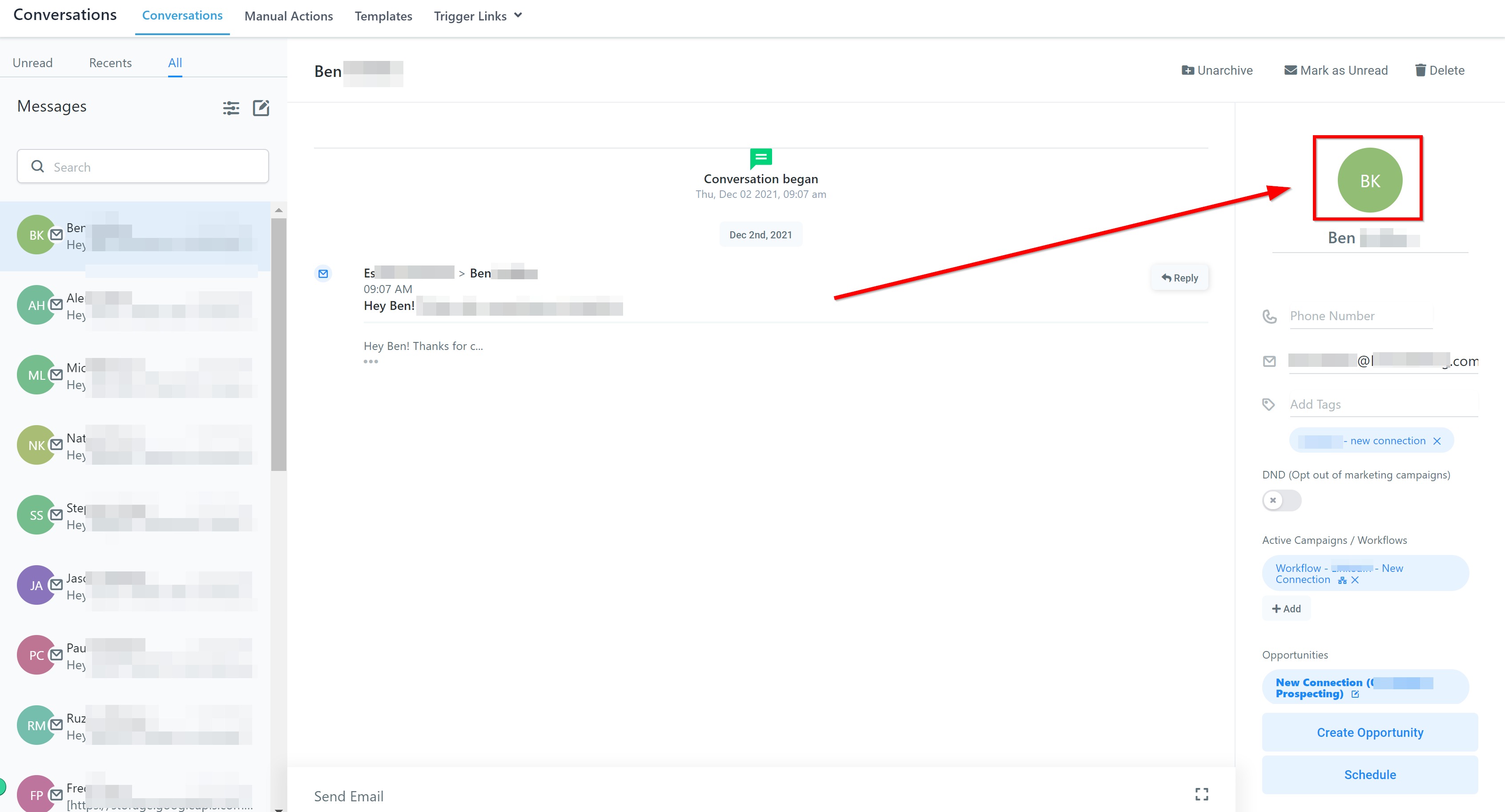Compose a new message with pencil icon
This screenshot has width=1505, height=812.
click(261, 108)
